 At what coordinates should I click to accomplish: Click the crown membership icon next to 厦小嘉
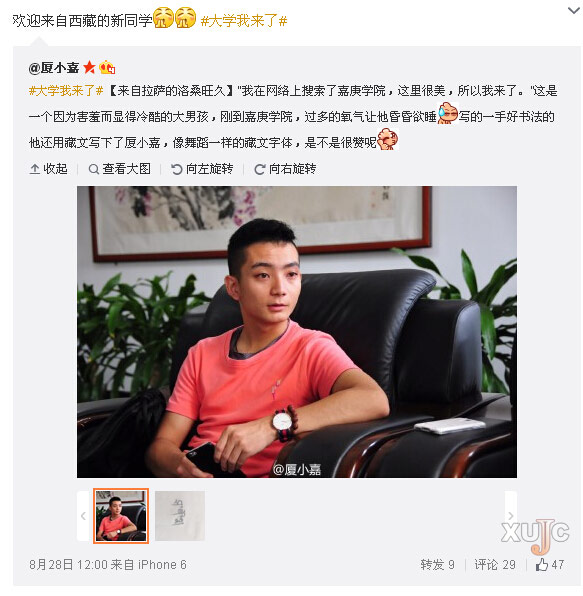pos(107,67)
